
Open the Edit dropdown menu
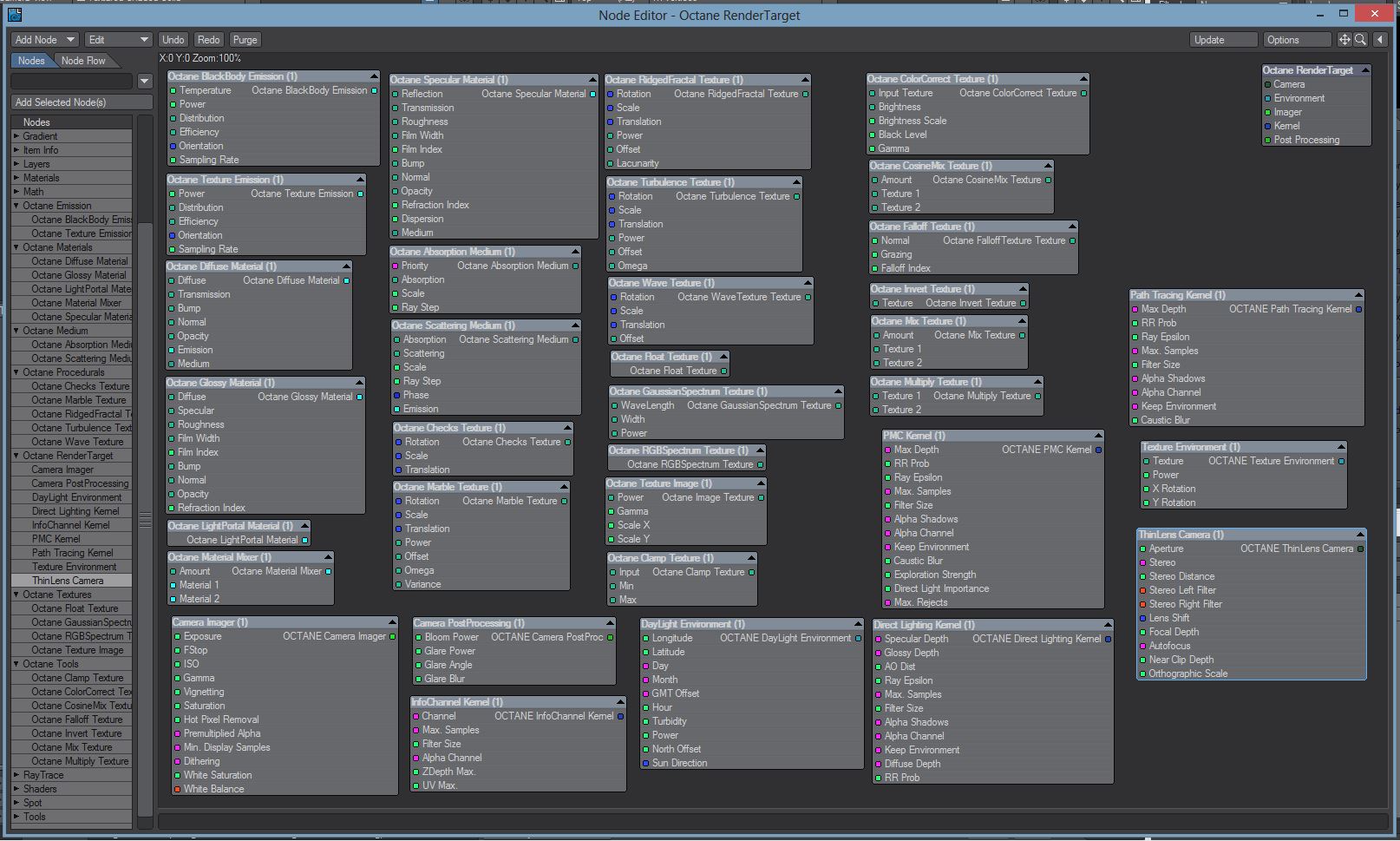119,40
